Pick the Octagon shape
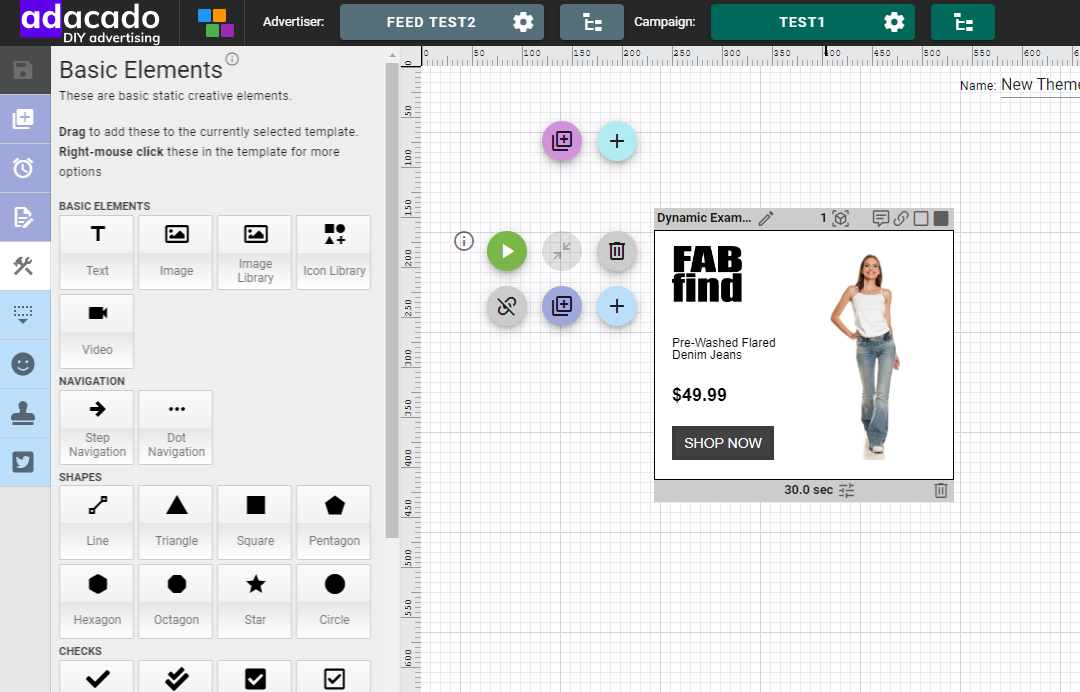Screen dimensions: 1080x692 point(176,601)
